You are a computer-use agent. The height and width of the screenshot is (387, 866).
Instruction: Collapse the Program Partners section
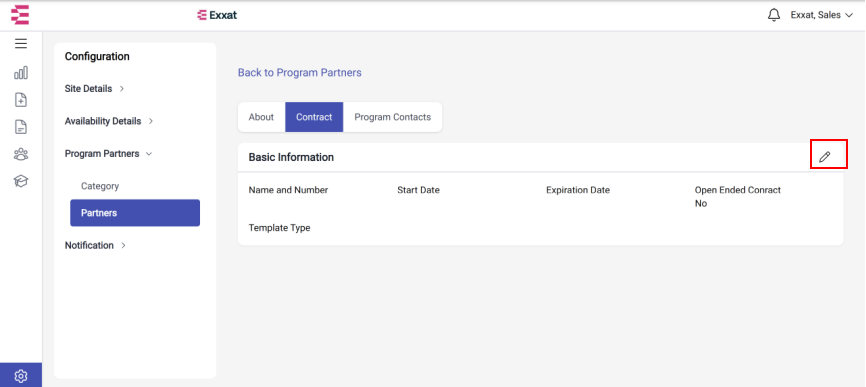[x=108, y=153]
